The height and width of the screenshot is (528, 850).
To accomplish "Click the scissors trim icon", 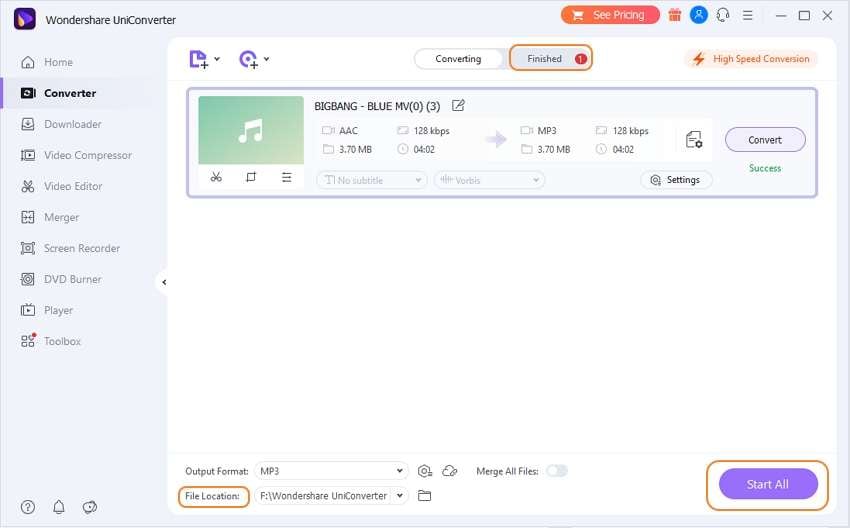I will (x=216, y=177).
